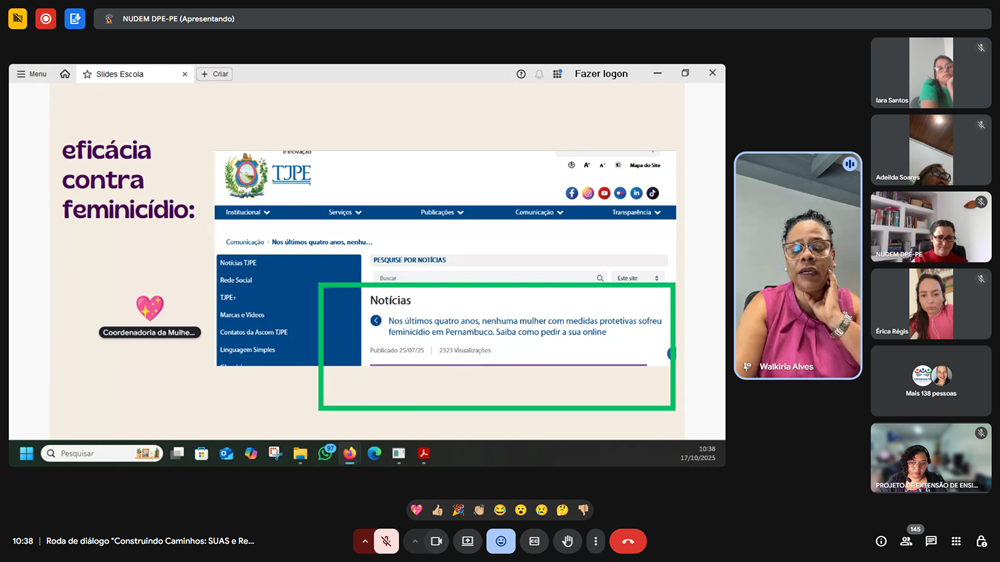Raise your hand
Screen dimensions: 1000x562
pyautogui.click(x=567, y=541)
